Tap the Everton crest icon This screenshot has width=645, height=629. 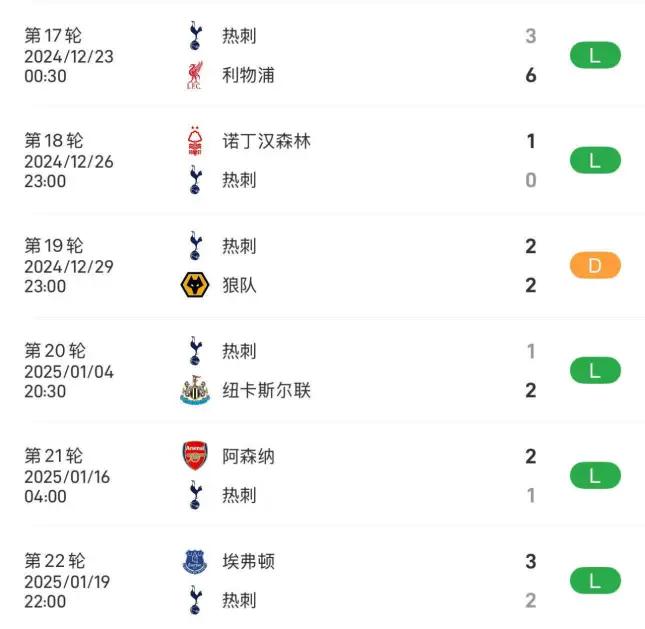(195, 561)
